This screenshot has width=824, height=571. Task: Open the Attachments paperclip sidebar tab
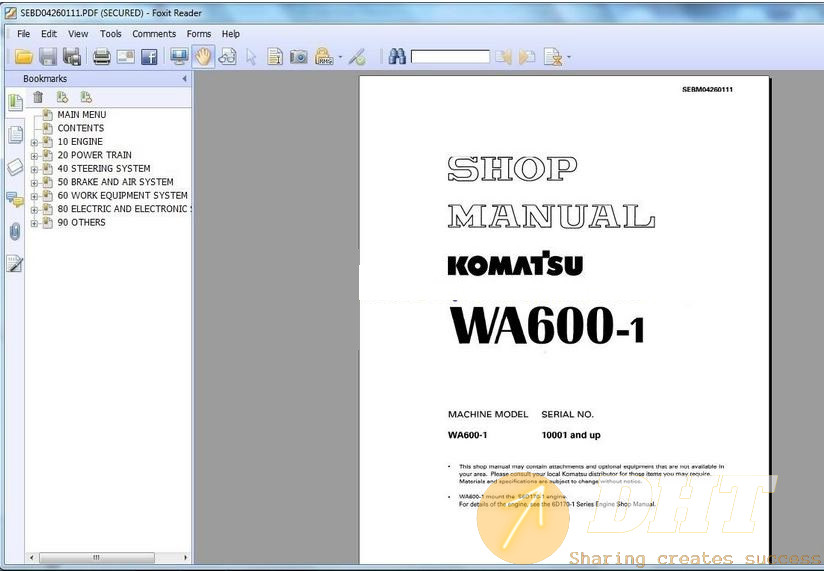click(15, 231)
